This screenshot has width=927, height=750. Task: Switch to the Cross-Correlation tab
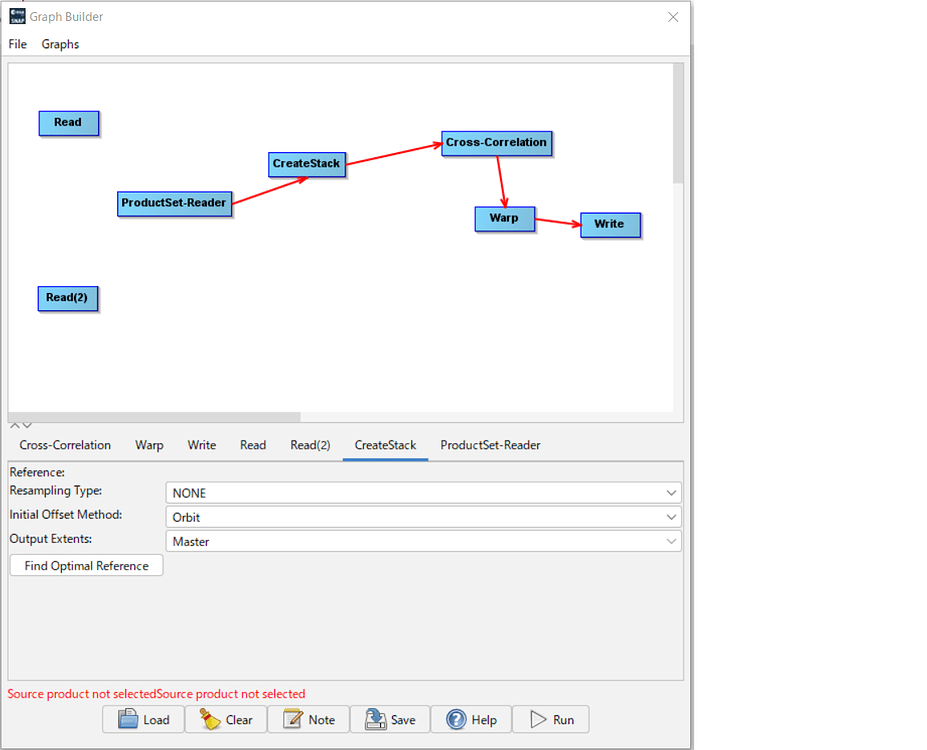tap(65, 445)
